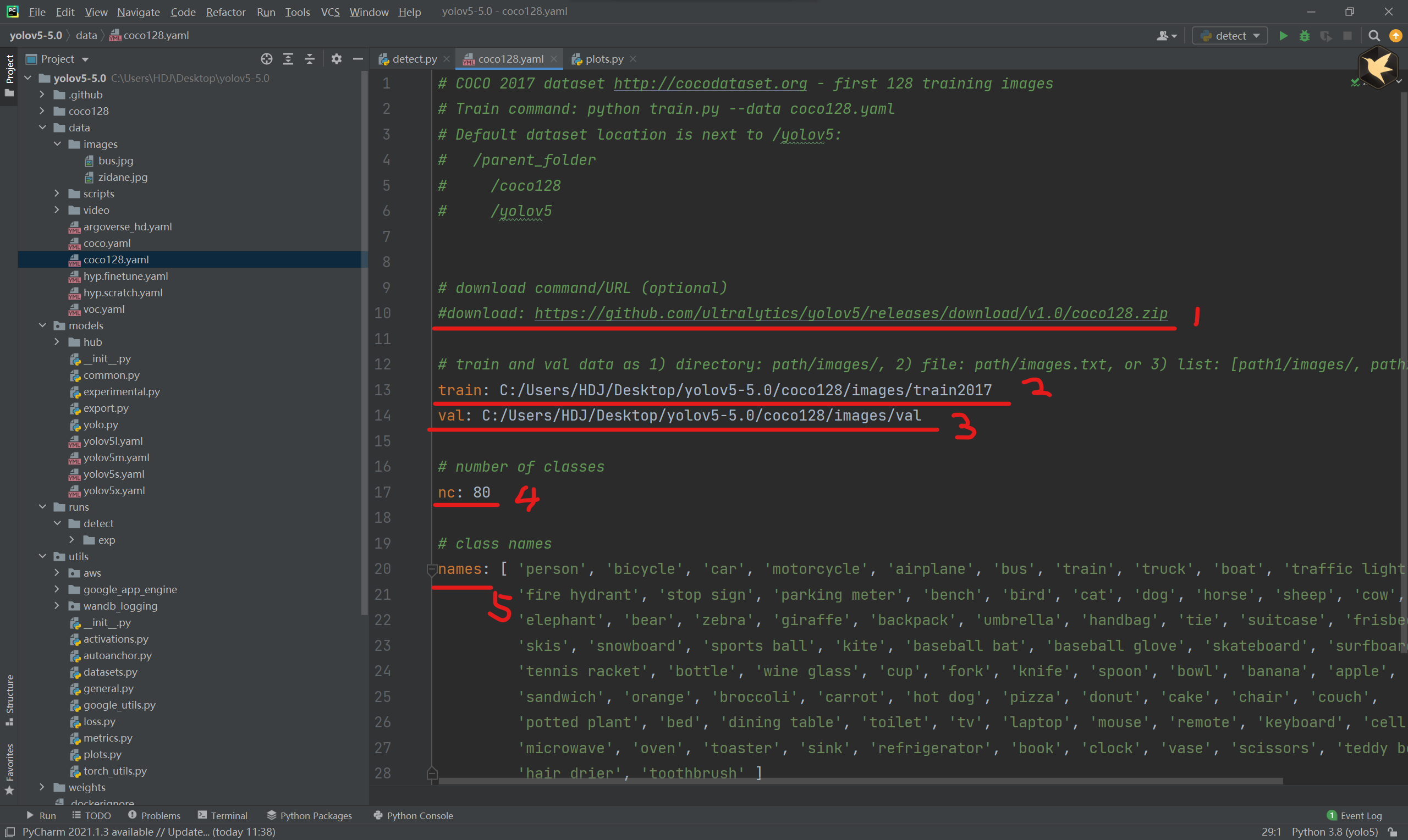
Task: Open the Refactor menu
Action: click(x=226, y=12)
